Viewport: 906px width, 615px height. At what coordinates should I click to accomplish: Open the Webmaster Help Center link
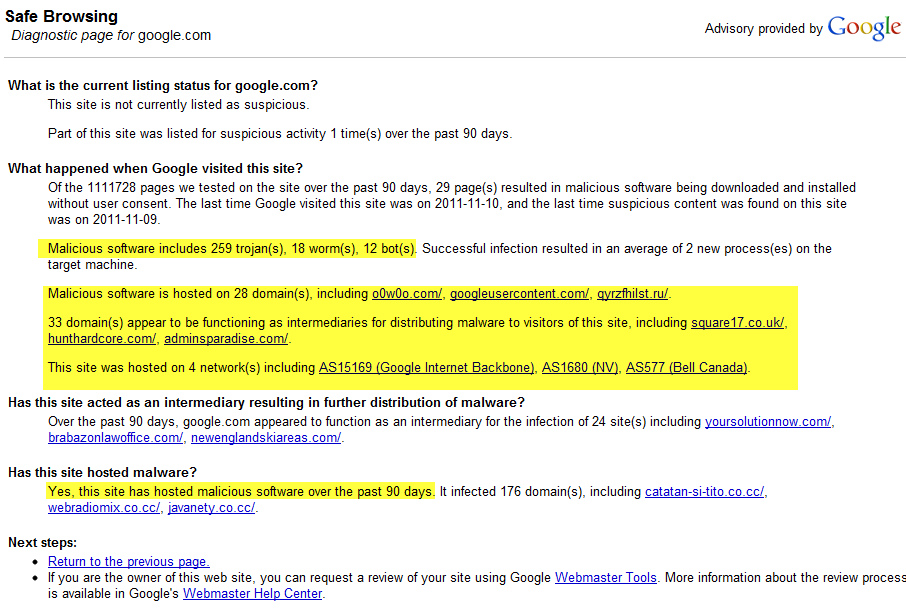pos(253,594)
